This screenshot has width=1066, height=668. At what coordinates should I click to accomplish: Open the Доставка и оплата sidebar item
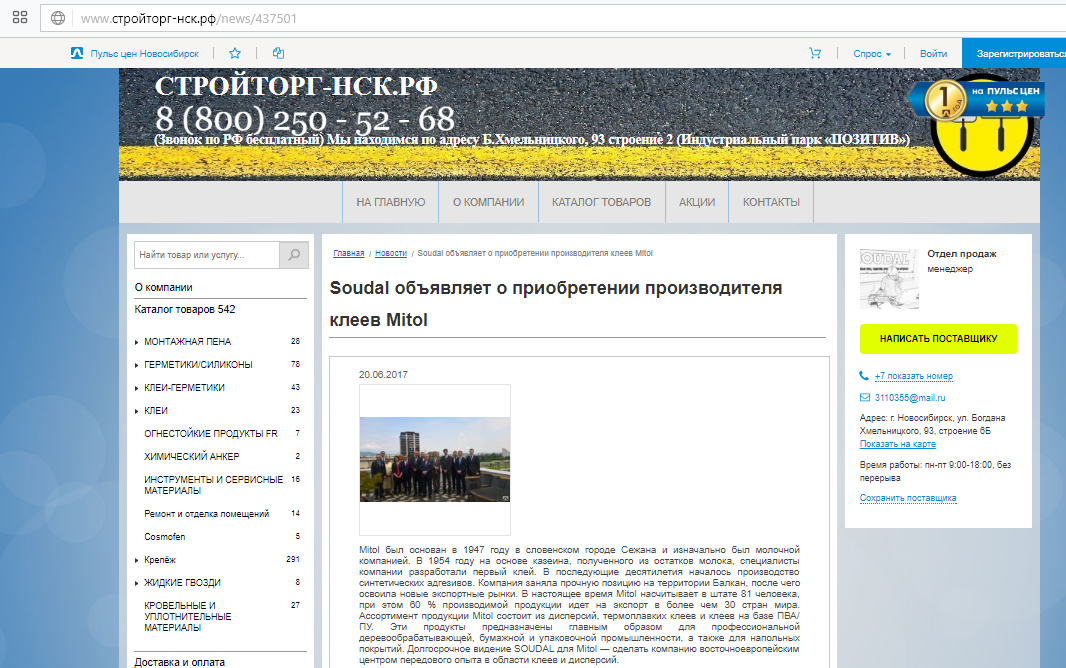179,662
